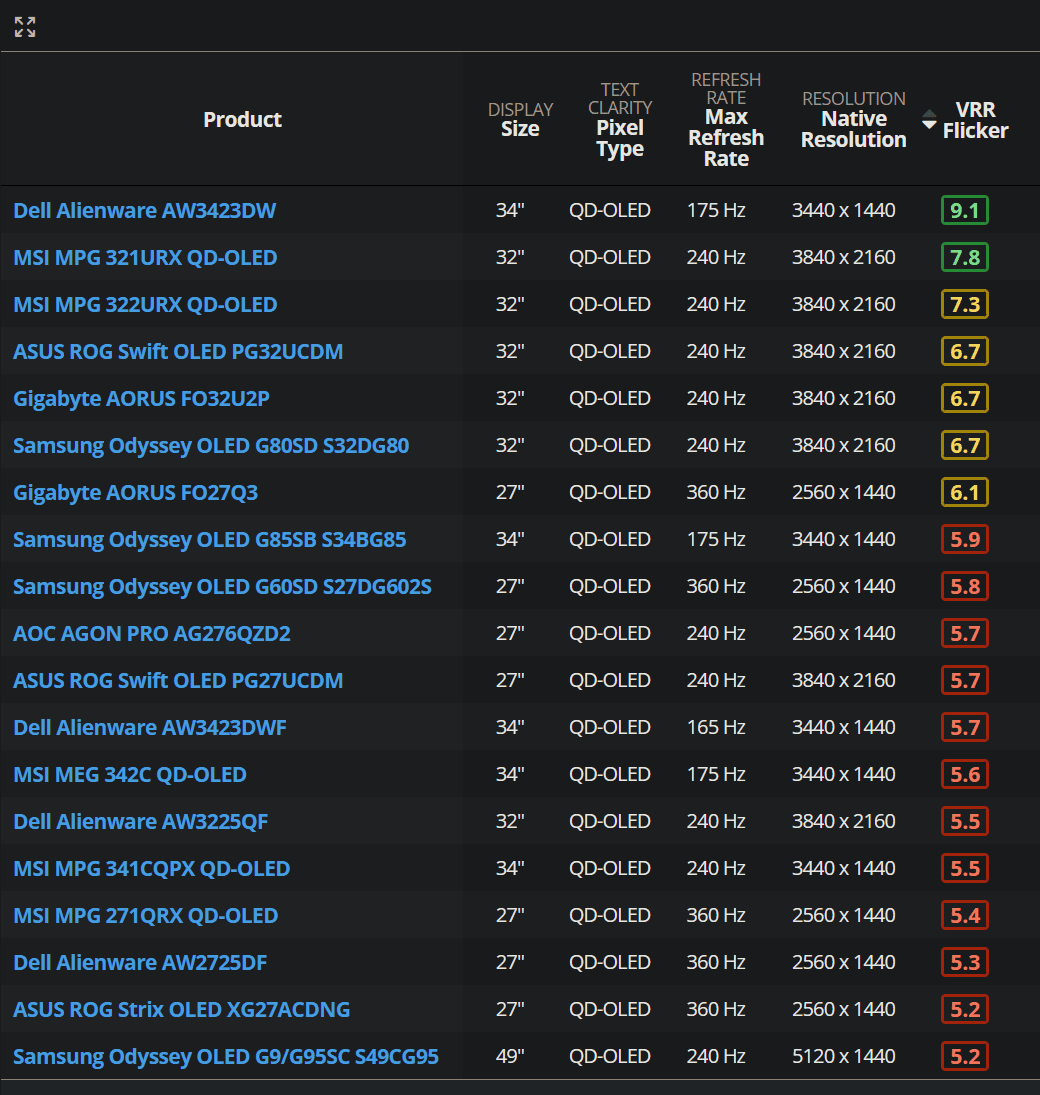Open MSI MPG 271QRX QD-OLED link
Viewport: 1040px width, 1095px height.
tap(145, 916)
